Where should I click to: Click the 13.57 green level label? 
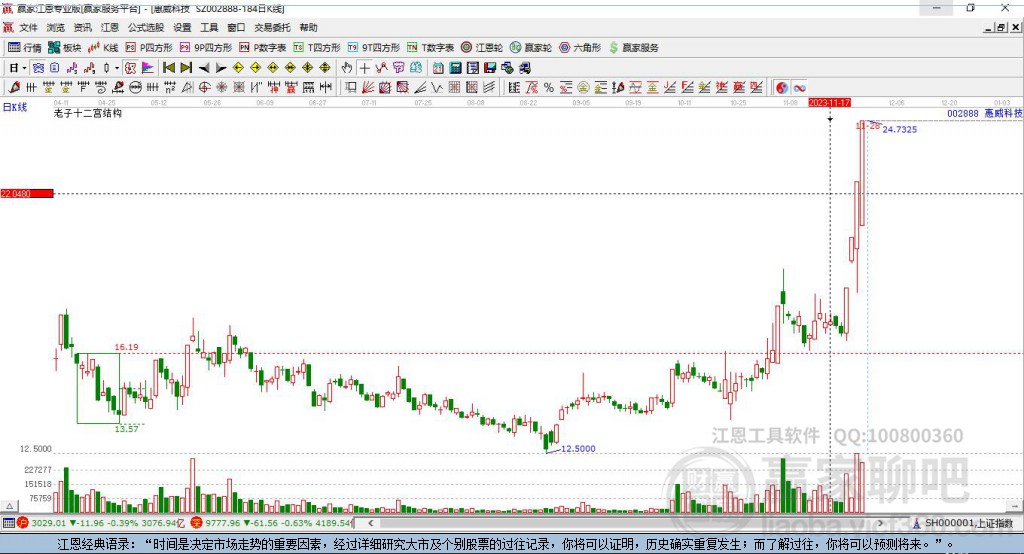126,429
